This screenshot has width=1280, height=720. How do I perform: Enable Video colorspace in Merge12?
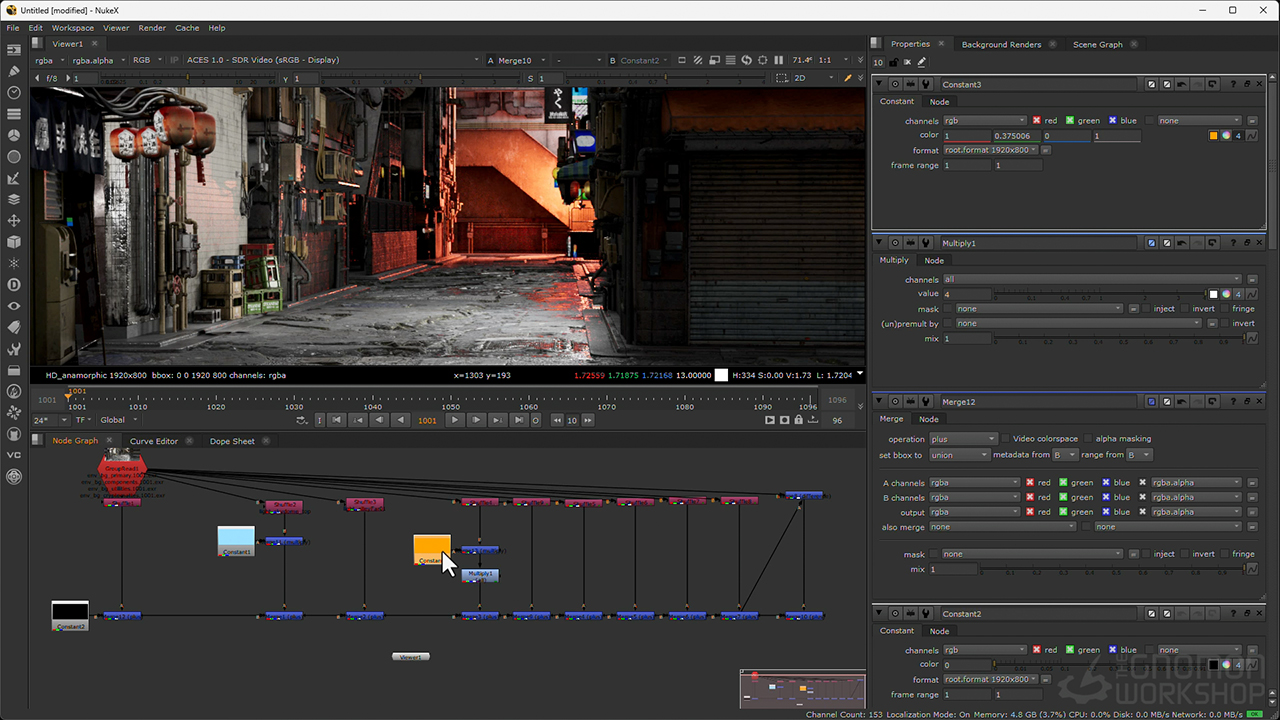click(x=1005, y=439)
